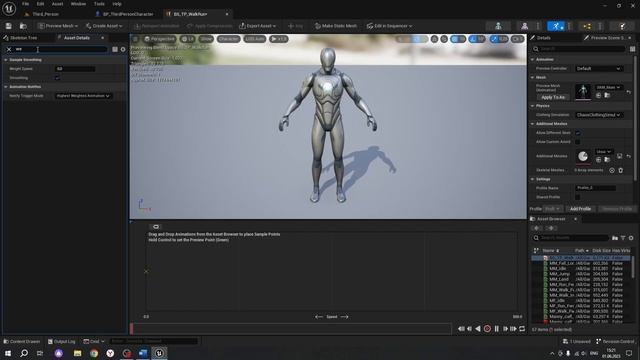Collapse the Animation Notifies section
The width and height of the screenshot is (640, 360).
(6, 87)
